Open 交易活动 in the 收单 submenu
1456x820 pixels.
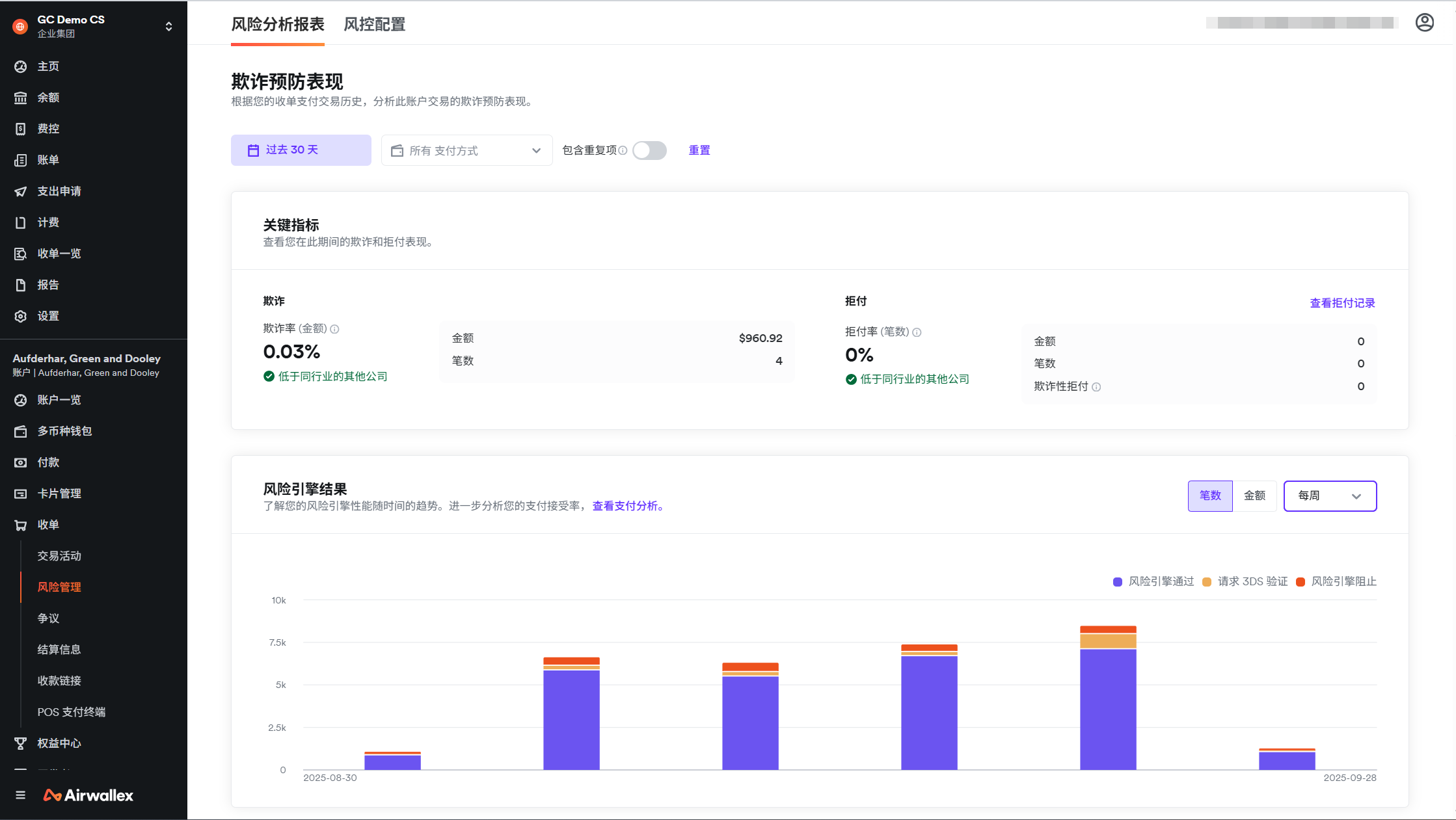[59, 556]
